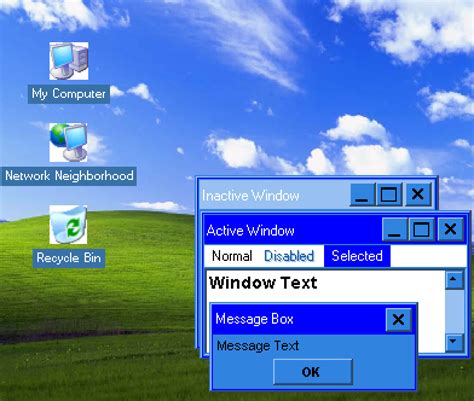Maximize the Active Window
Image resolution: width=474 pixels, height=401 pixels.
click(421, 229)
